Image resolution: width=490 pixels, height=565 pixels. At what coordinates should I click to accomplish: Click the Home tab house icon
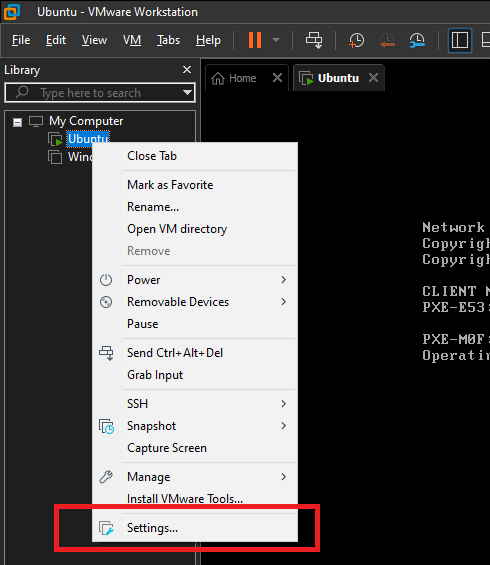tap(218, 78)
